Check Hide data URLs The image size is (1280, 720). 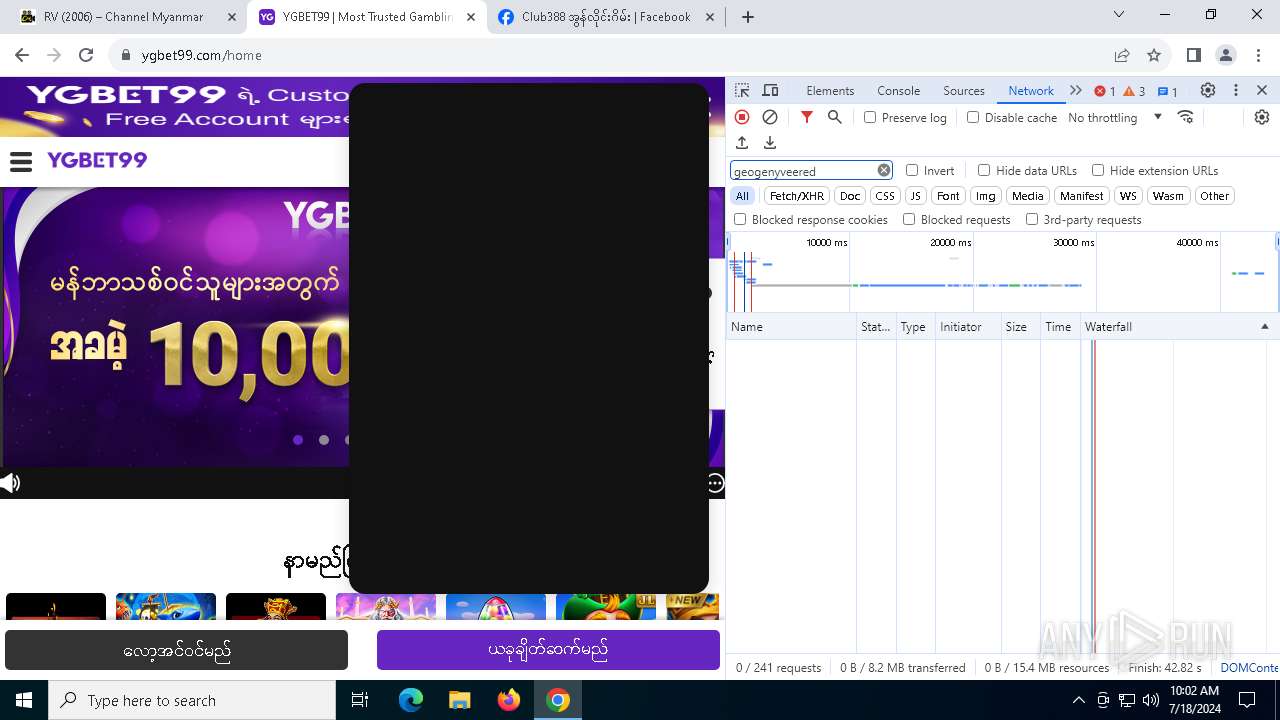(x=984, y=170)
